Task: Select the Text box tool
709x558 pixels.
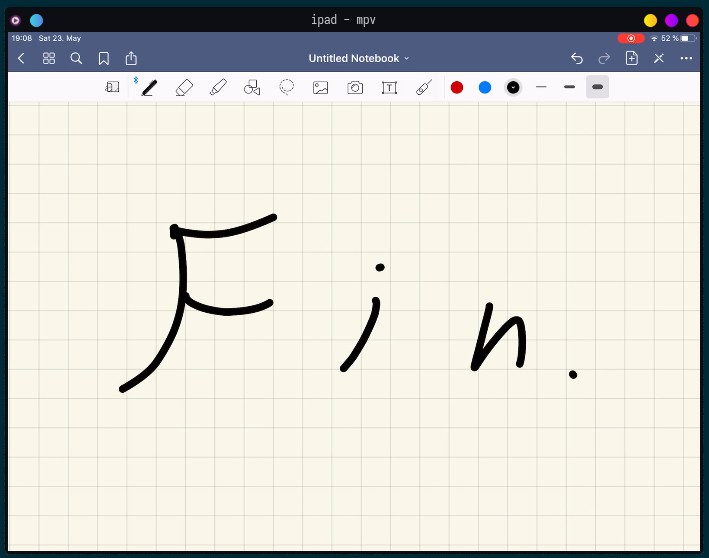Action: [389, 87]
